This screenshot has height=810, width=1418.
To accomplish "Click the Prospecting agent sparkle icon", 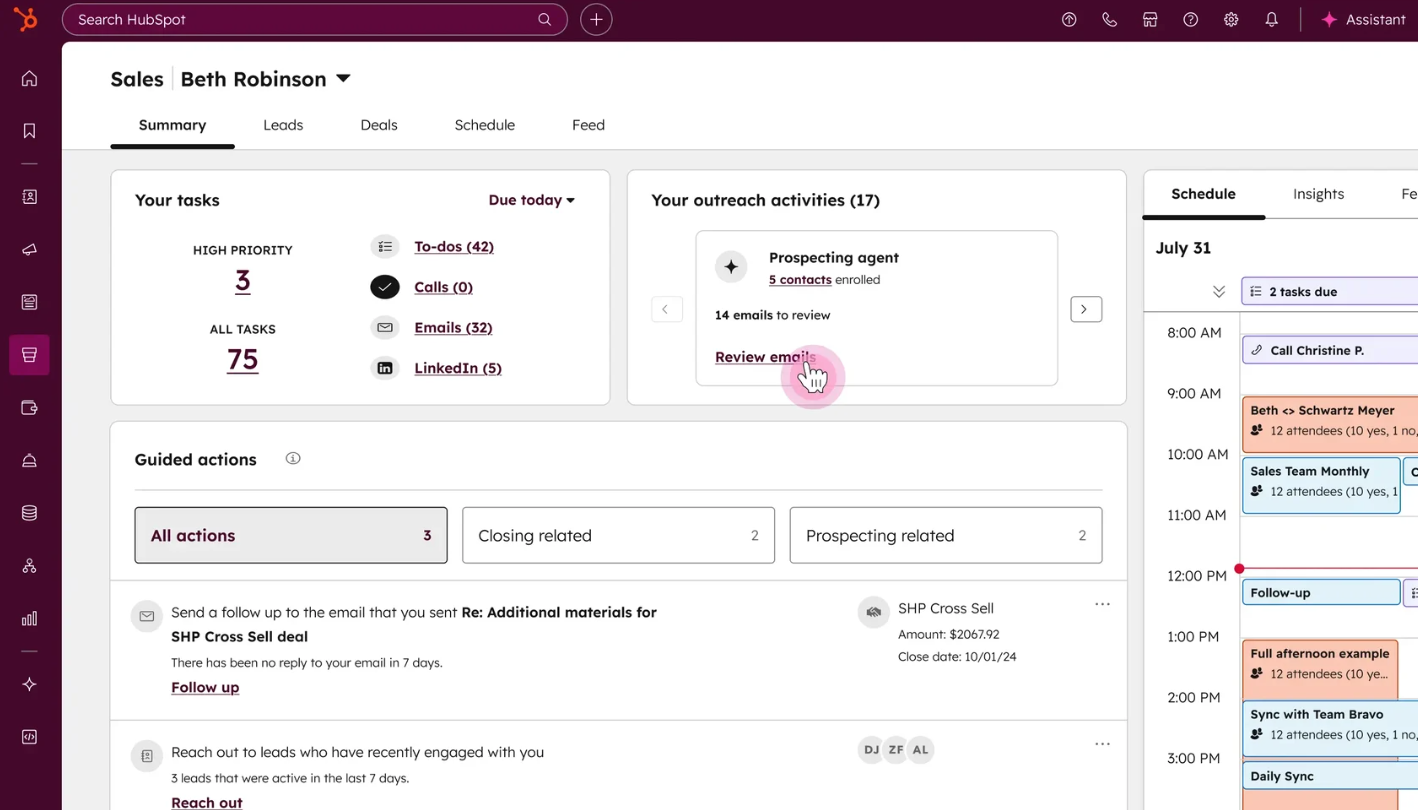I will [x=731, y=267].
